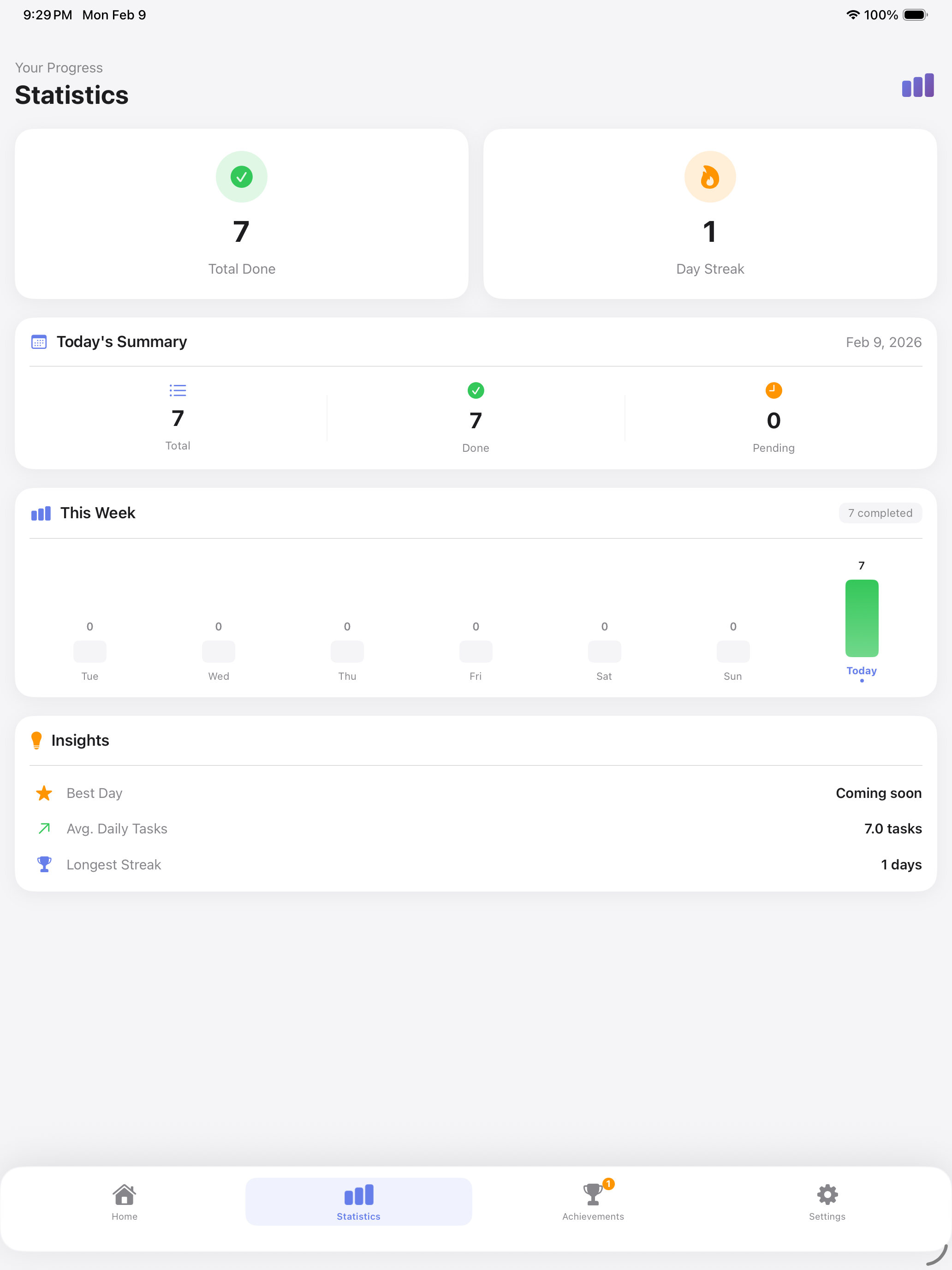Tap the star icon for Best Day
This screenshot has height=1270, width=952.
(44, 793)
